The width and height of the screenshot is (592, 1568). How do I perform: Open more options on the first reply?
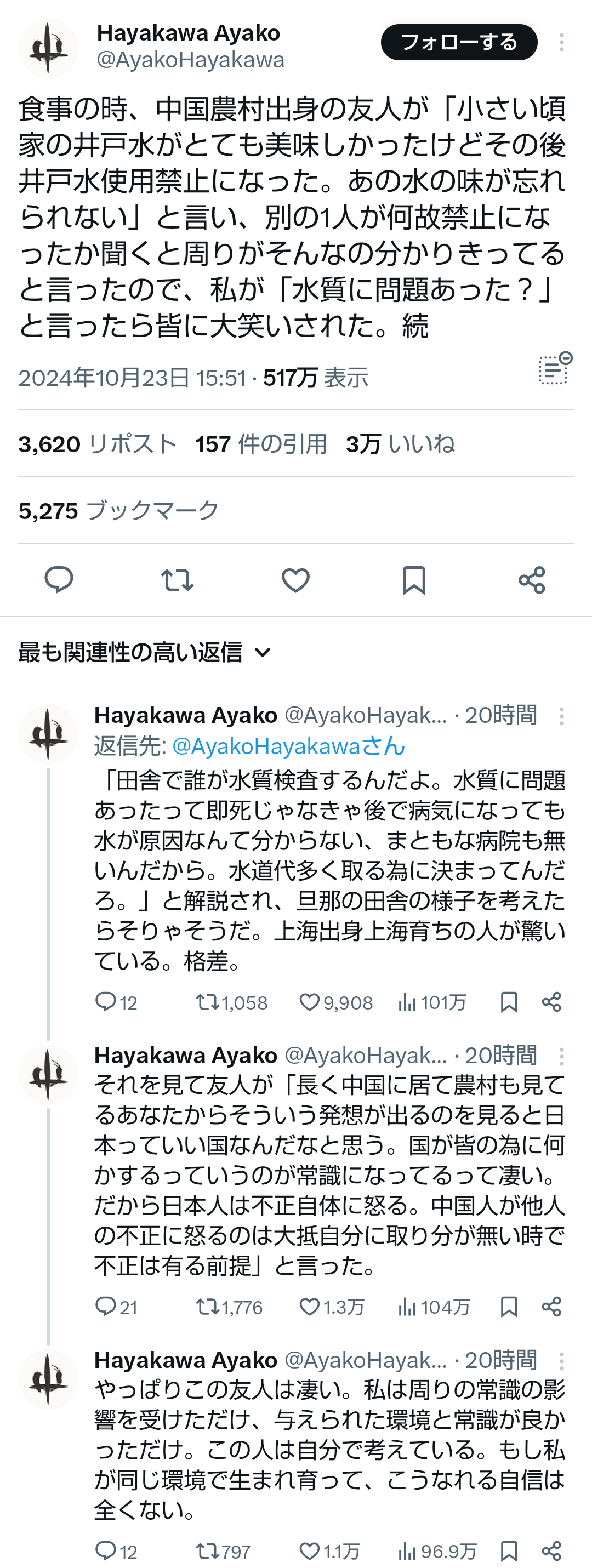561,716
